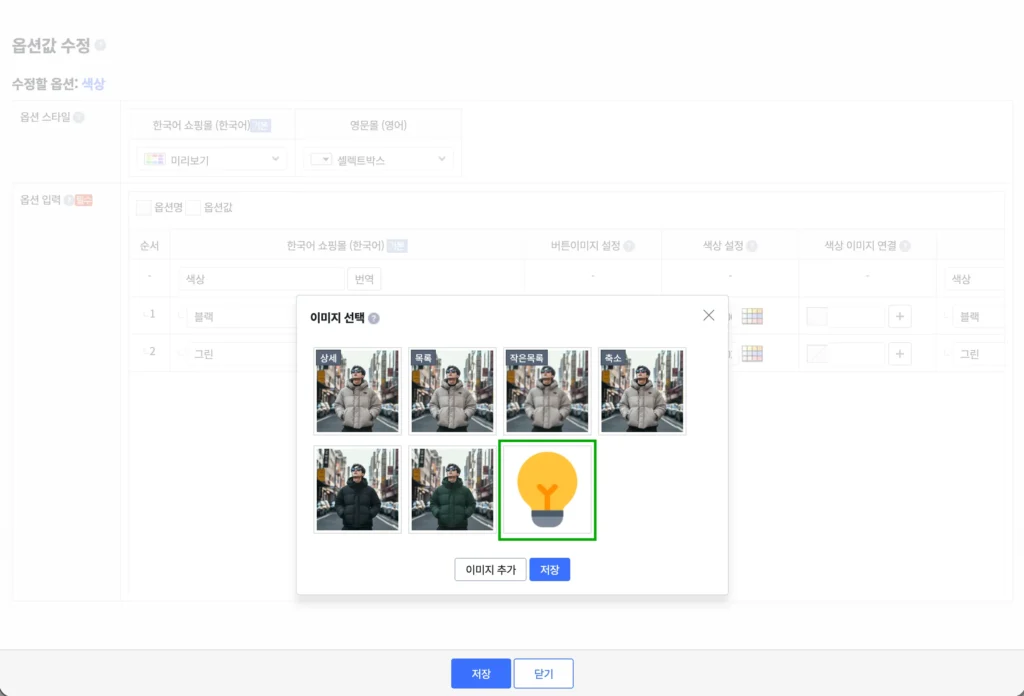Click help icon beside 색상 이미지 연결 header
Viewport: 1024px width, 696px height.
pyautogui.click(x=905, y=246)
